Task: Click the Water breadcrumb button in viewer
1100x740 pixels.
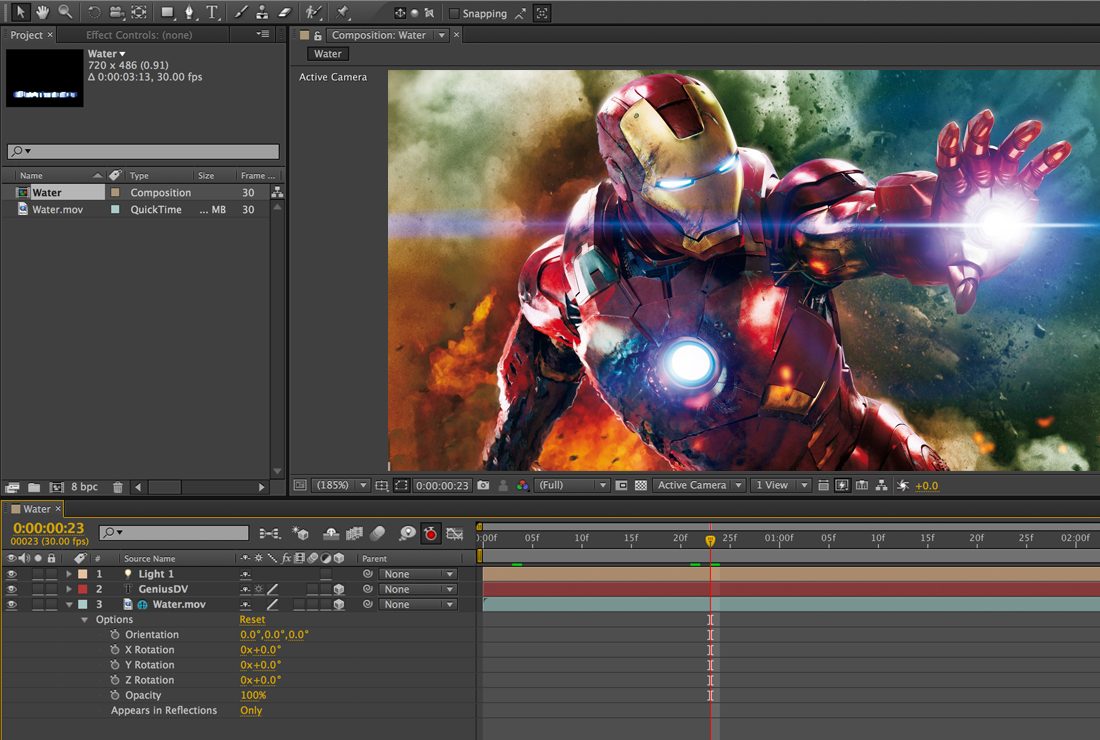Action: pyautogui.click(x=328, y=54)
